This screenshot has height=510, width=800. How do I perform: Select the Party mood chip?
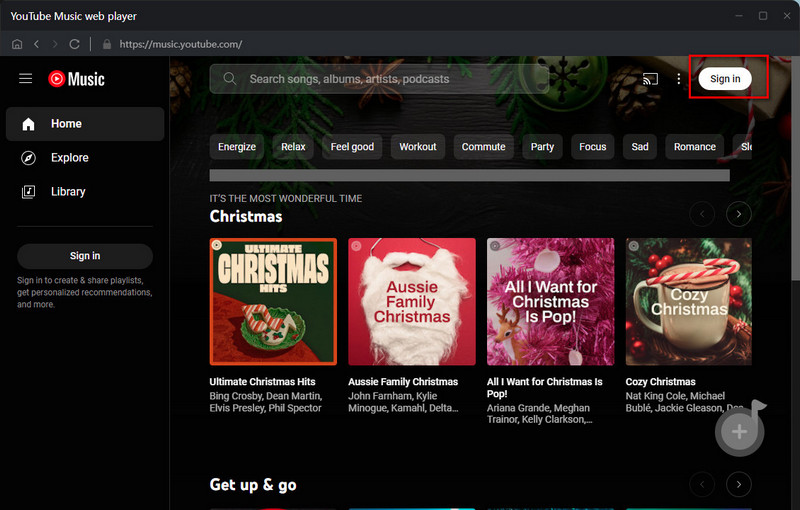pyautogui.click(x=542, y=147)
